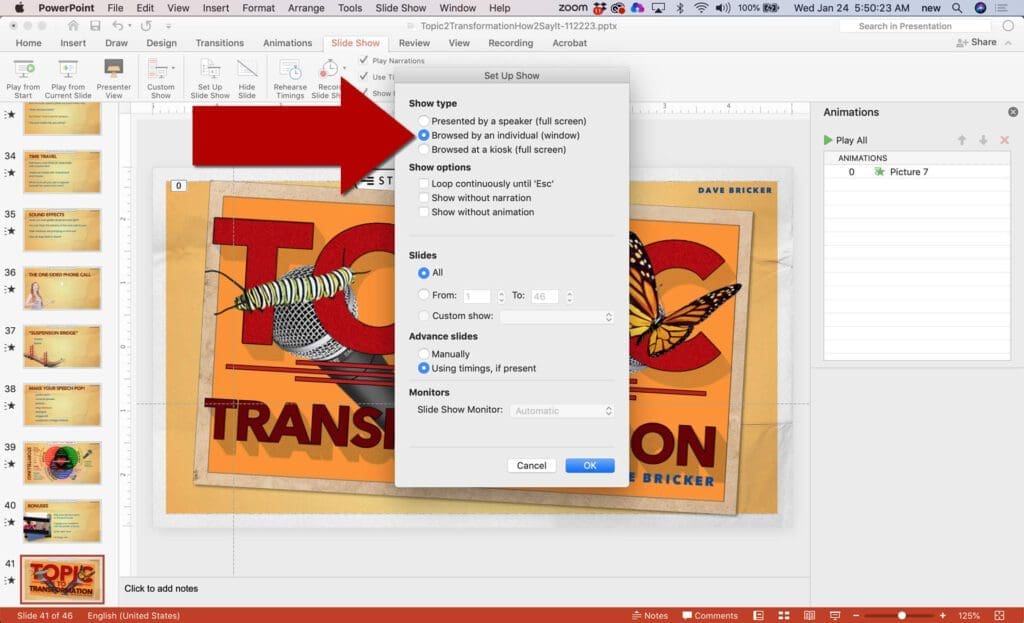Check 'Show without animation'
Screen dimensions: 1024x623
coord(423,211)
